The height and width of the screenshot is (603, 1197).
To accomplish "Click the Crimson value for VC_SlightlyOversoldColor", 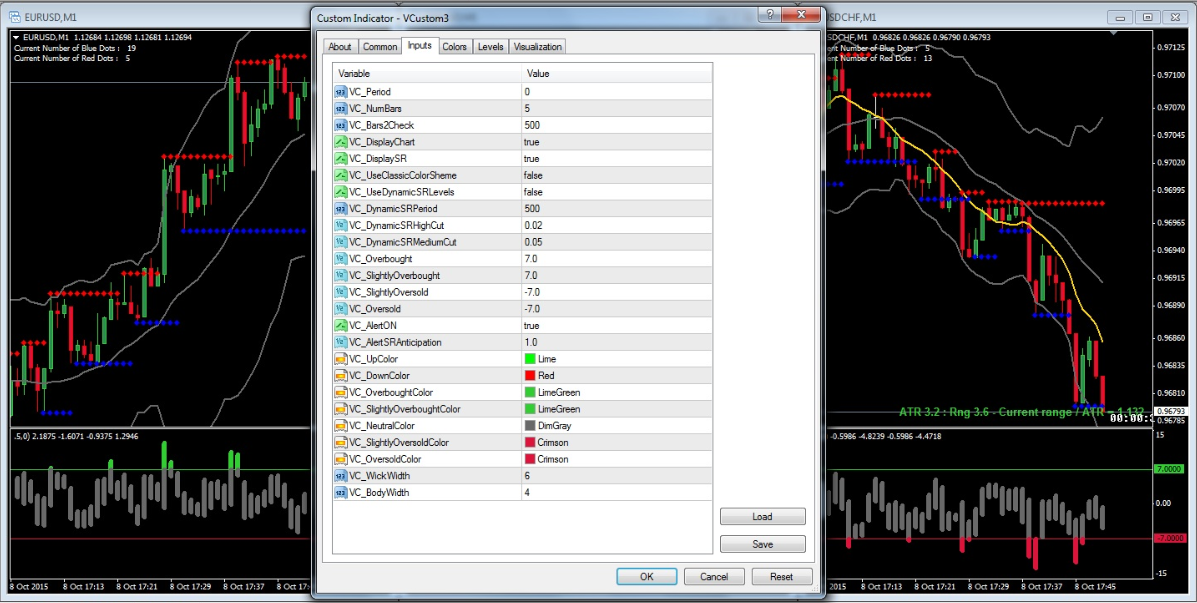I will 554,443.
